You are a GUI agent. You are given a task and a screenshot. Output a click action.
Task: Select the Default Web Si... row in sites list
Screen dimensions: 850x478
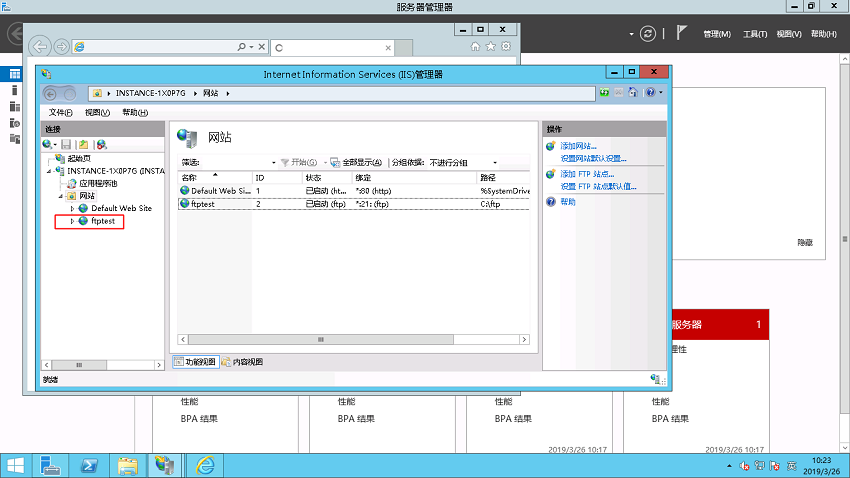354,191
